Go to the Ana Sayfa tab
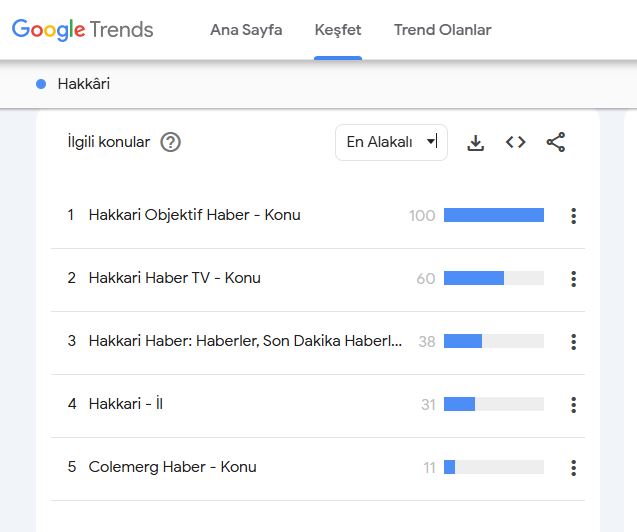This screenshot has height=532, width=637. coord(246,30)
